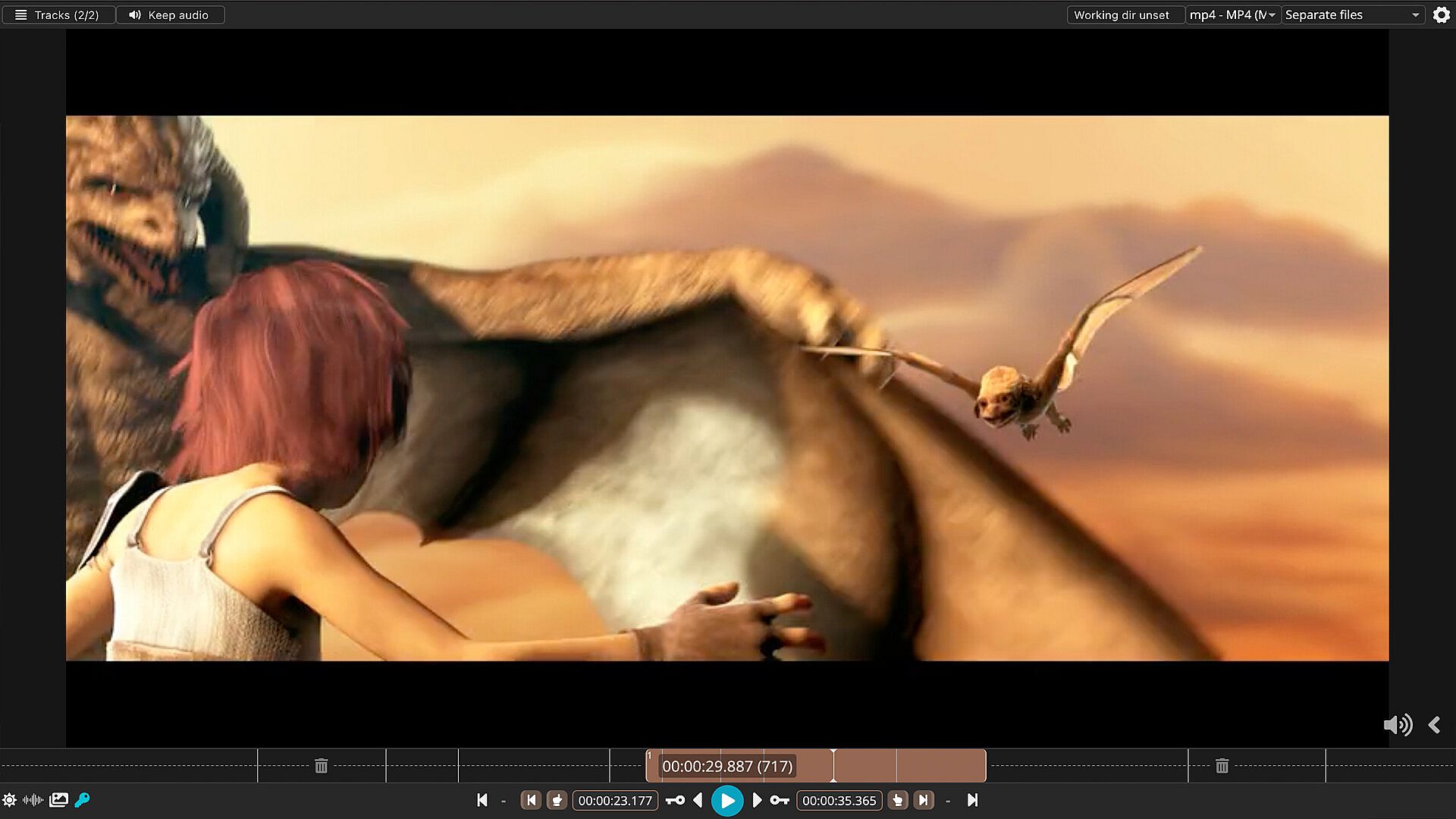Viewport: 1456px width, 819px height.
Task: Open the timeline options sun-gear icon
Action: 9,799
